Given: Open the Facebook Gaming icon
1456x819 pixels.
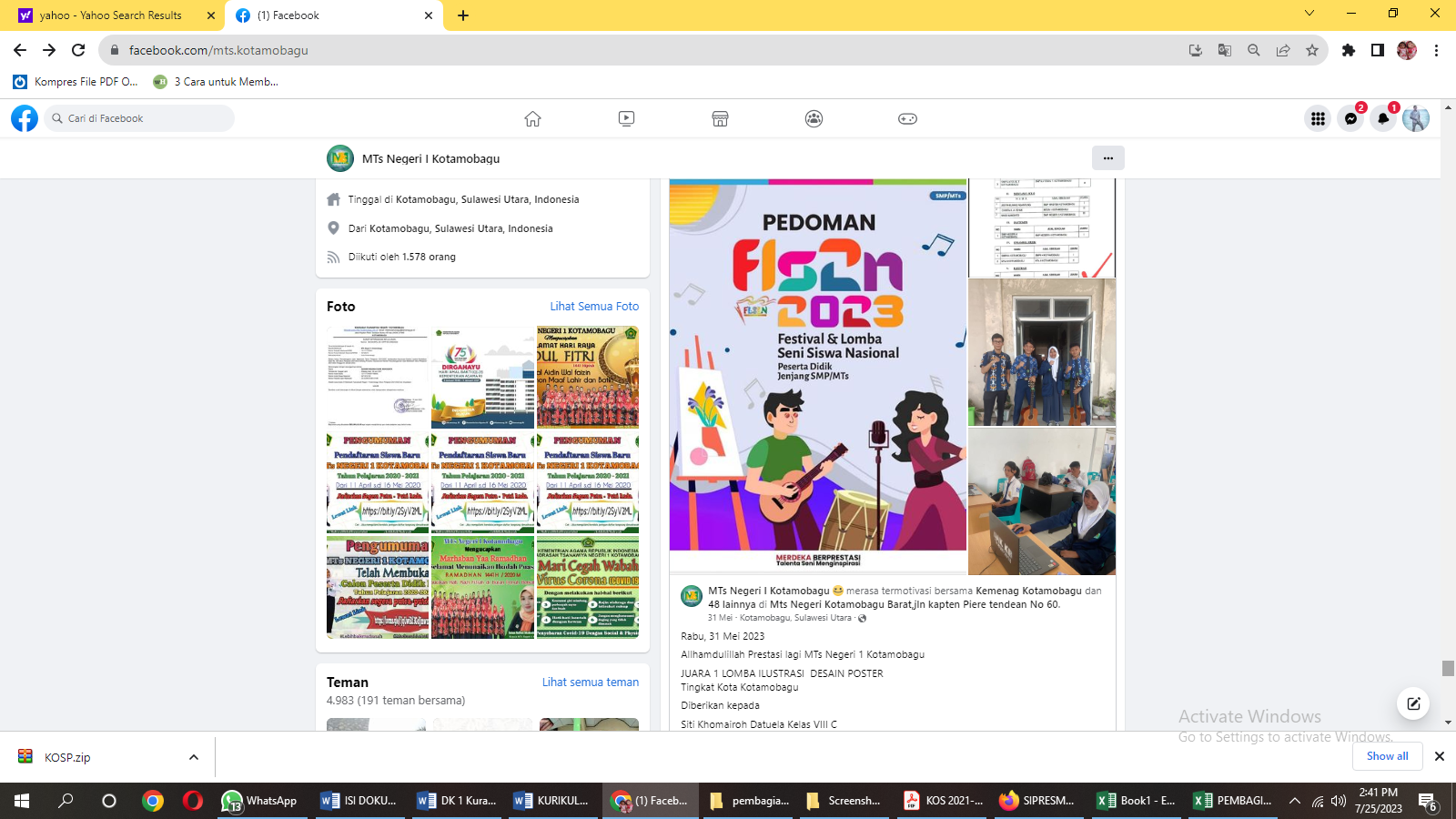Looking at the screenshot, I should pos(907,118).
